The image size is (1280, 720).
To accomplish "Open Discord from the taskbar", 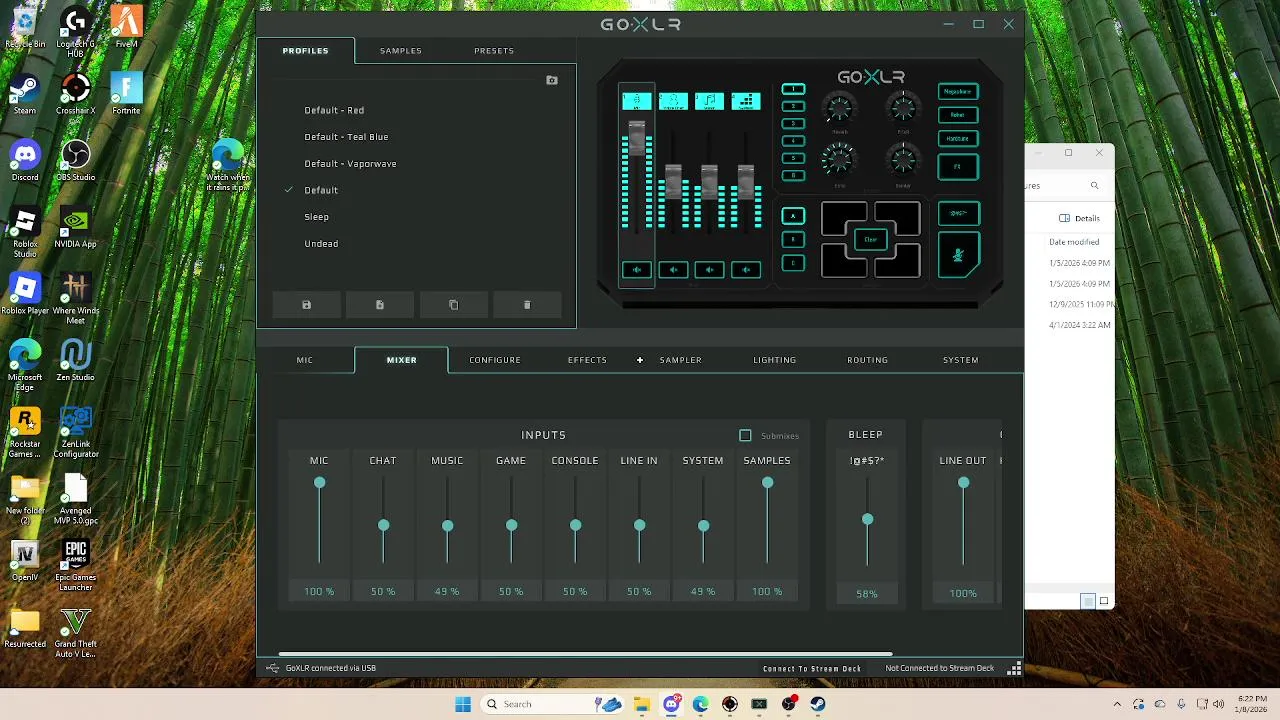I will 671,704.
